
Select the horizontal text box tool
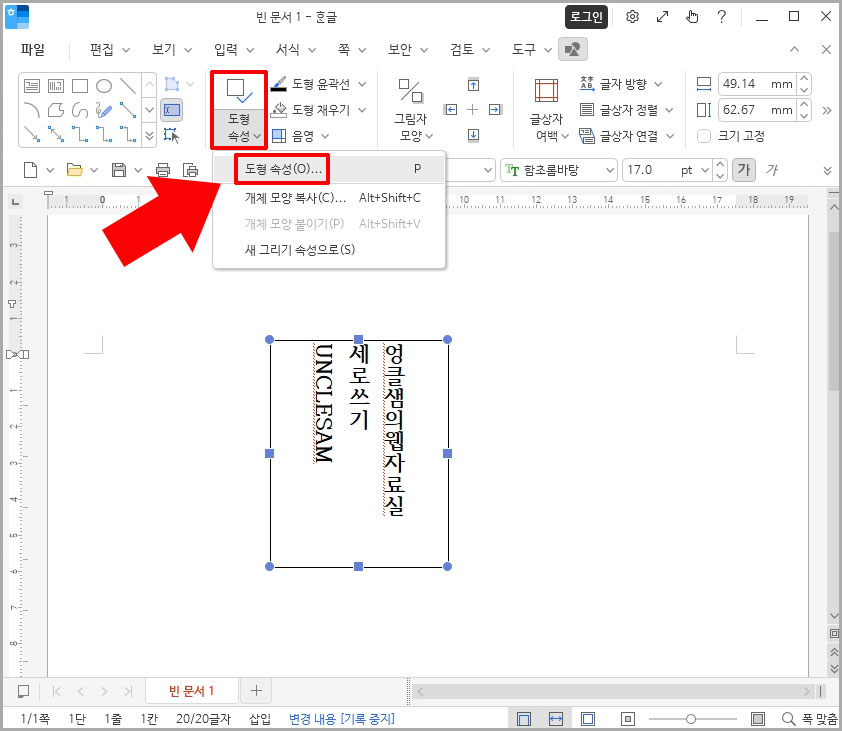click(32, 85)
